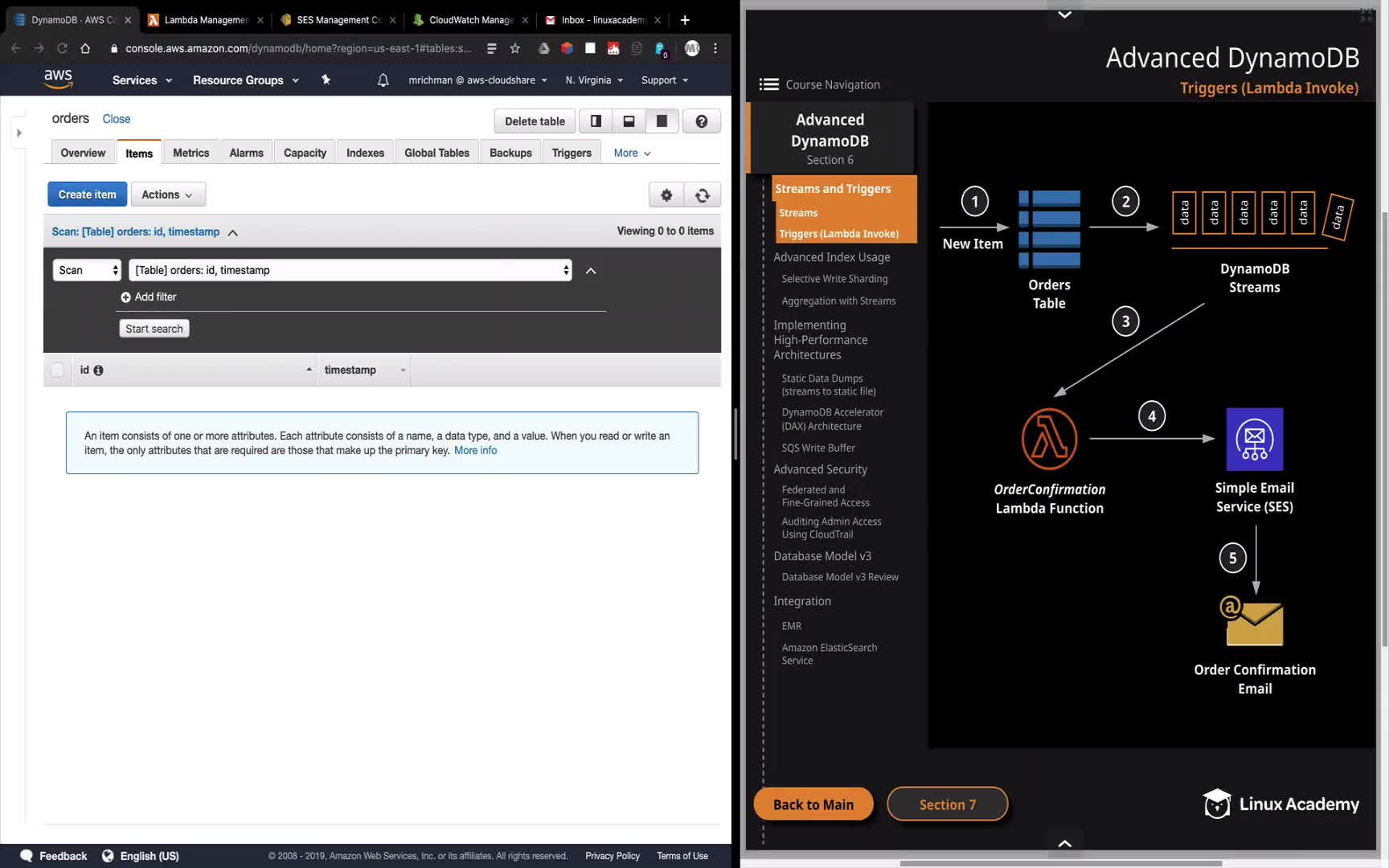Screen dimensions: 1389x868
Task: Click the Add filter plus icon
Action: click(x=125, y=297)
